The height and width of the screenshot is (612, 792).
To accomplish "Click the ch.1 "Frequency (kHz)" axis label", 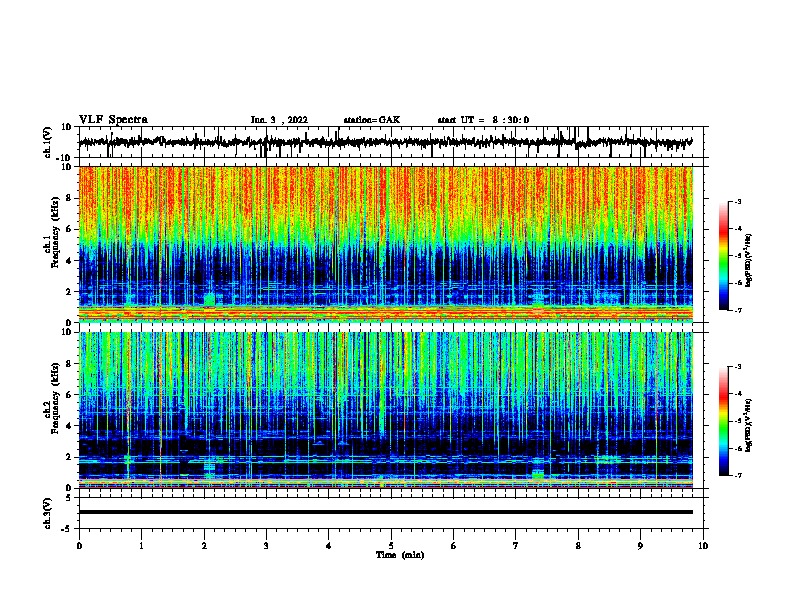I will tap(55, 232).
